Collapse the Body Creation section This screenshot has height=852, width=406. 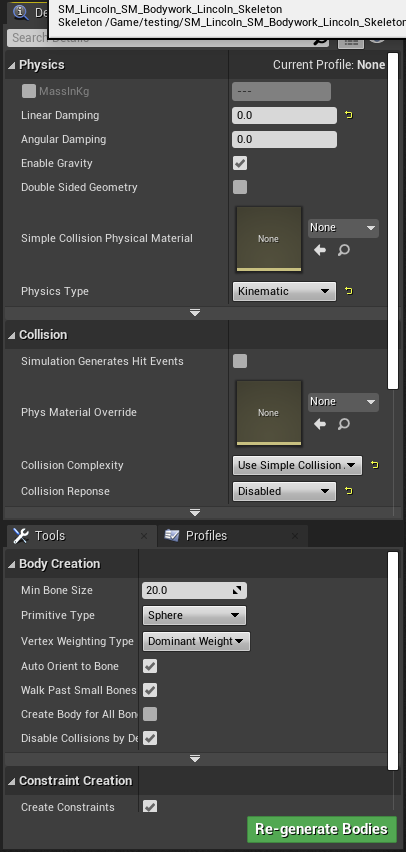(x=12, y=564)
